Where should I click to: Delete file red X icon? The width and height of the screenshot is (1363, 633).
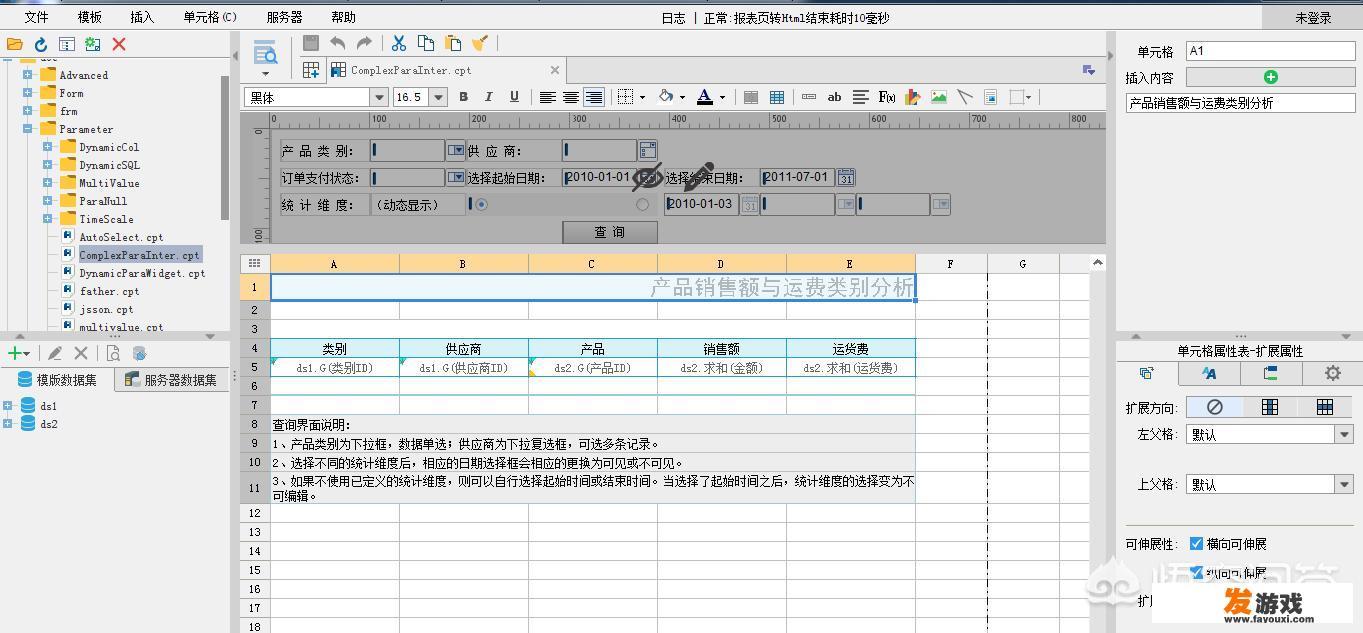pyautogui.click(x=119, y=44)
